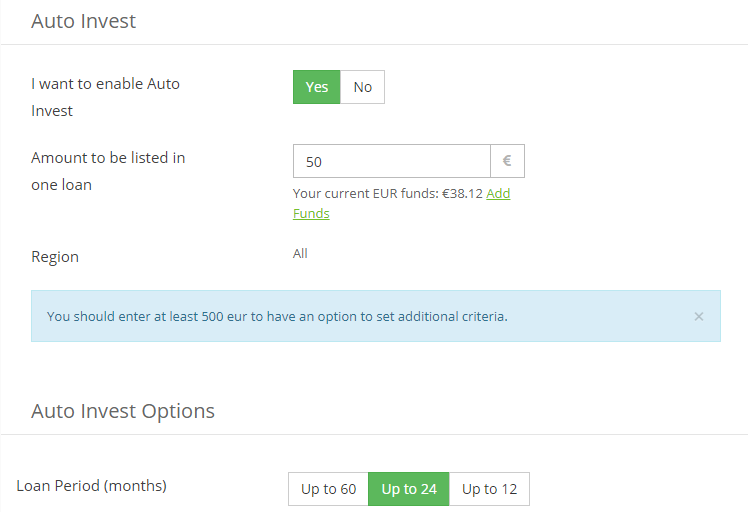Click the euro currency symbol addon
Viewport: 748px width, 512px height.
tap(507, 161)
